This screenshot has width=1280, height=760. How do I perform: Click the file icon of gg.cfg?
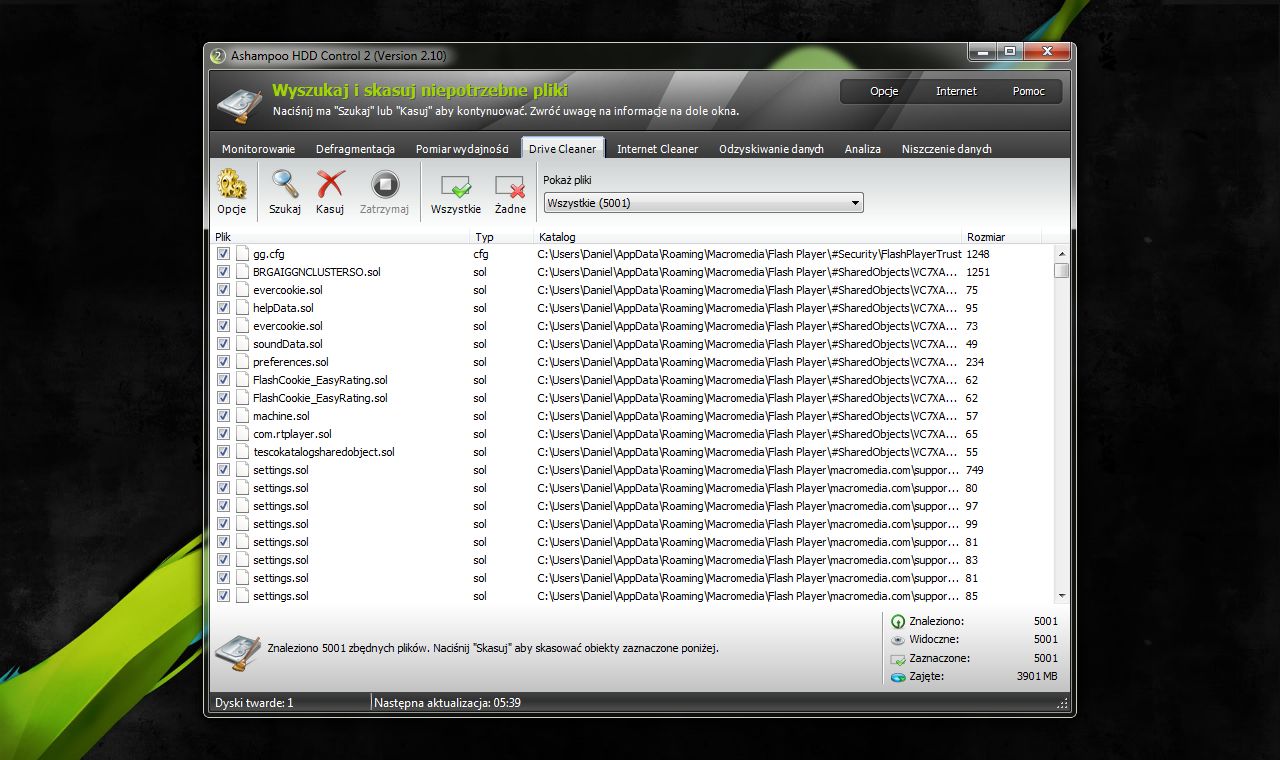[242, 254]
